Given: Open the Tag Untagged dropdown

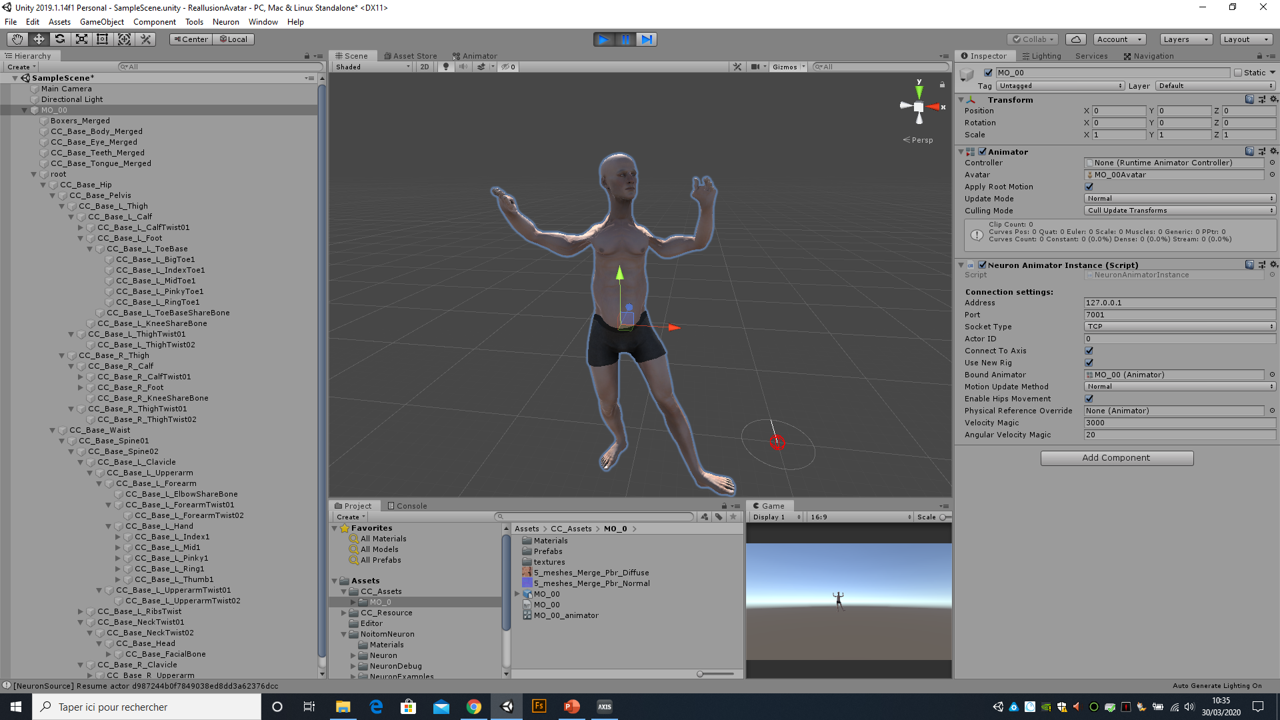Looking at the screenshot, I should click(x=1060, y=86).
